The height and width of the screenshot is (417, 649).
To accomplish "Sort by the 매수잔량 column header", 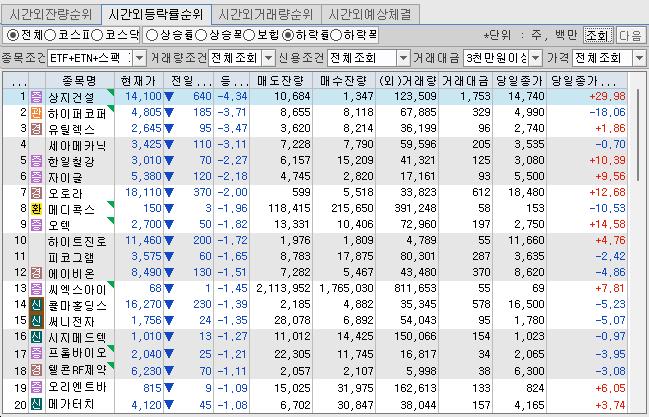I will [x=344, y=81].
